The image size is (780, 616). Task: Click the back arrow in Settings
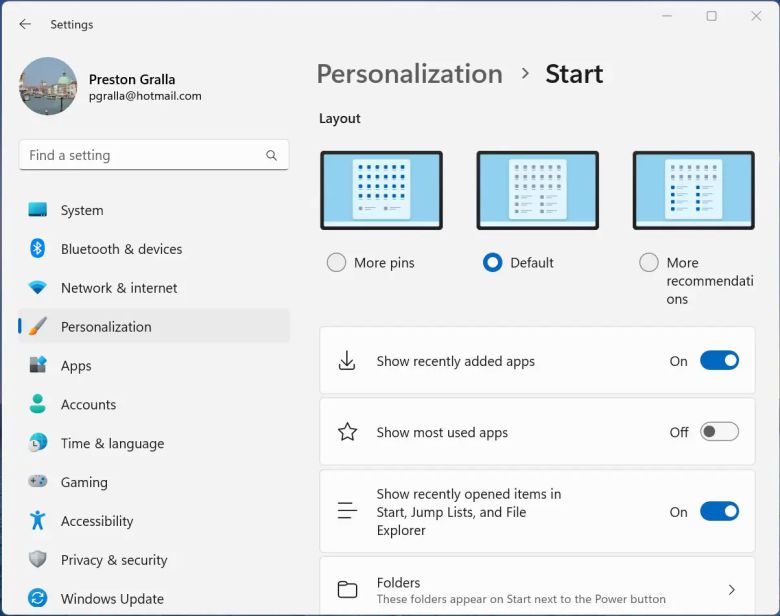[x=25, y=24]
